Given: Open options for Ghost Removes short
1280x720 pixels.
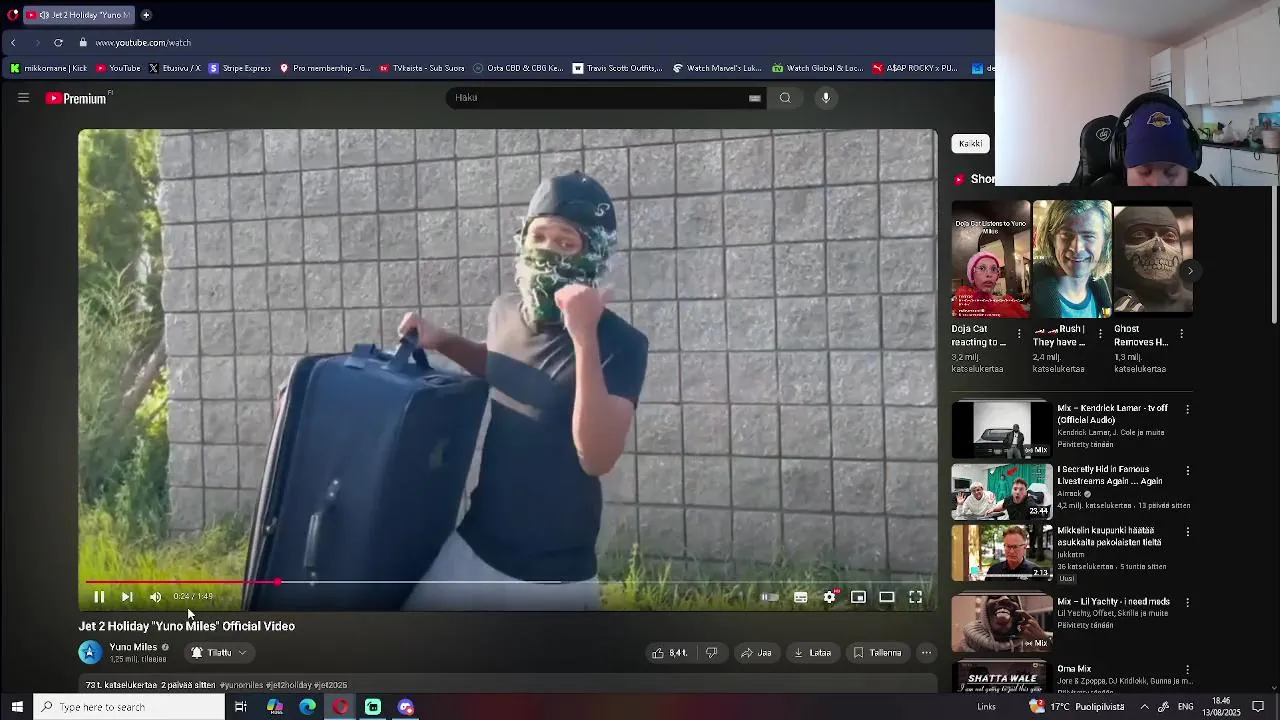Looking at the screenshot, I should click(x=1181, y=334).
